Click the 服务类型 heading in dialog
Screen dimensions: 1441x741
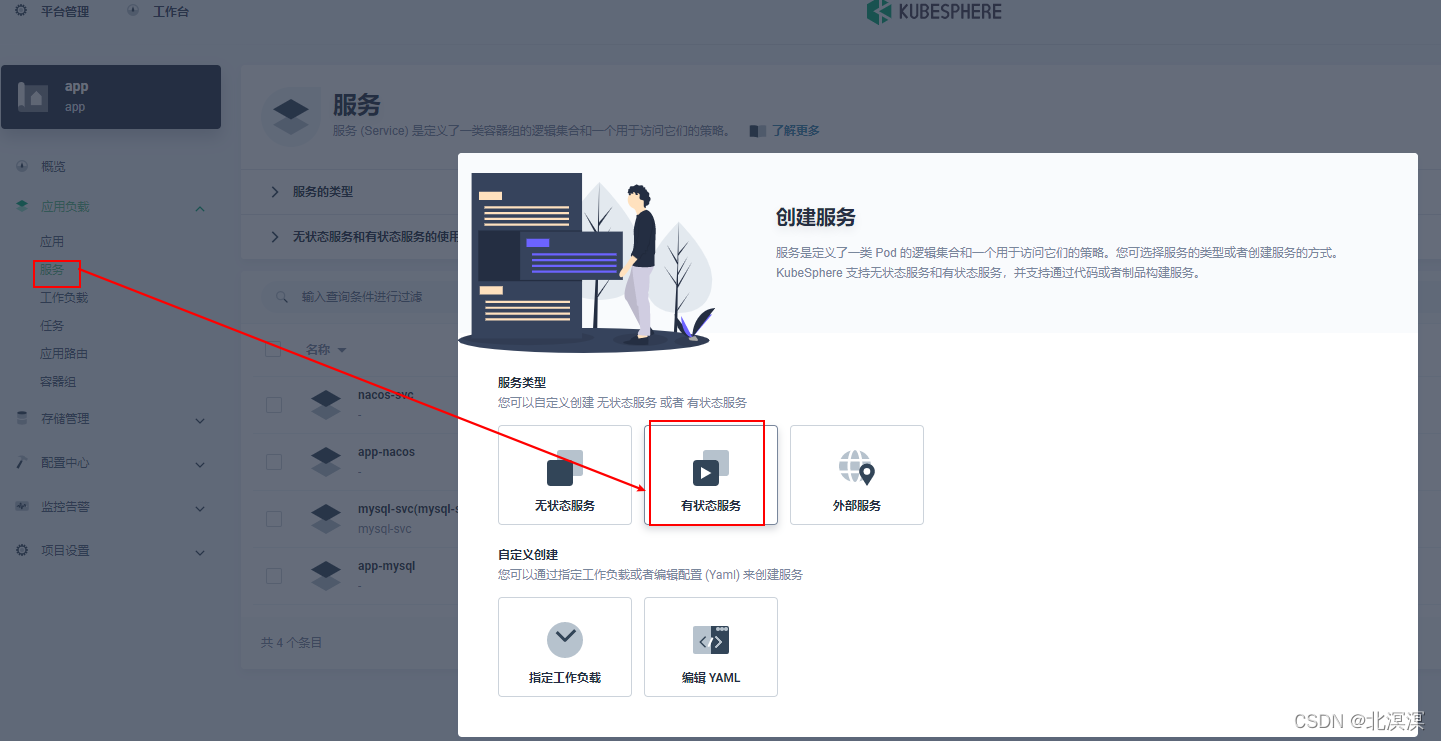point(522,382)
